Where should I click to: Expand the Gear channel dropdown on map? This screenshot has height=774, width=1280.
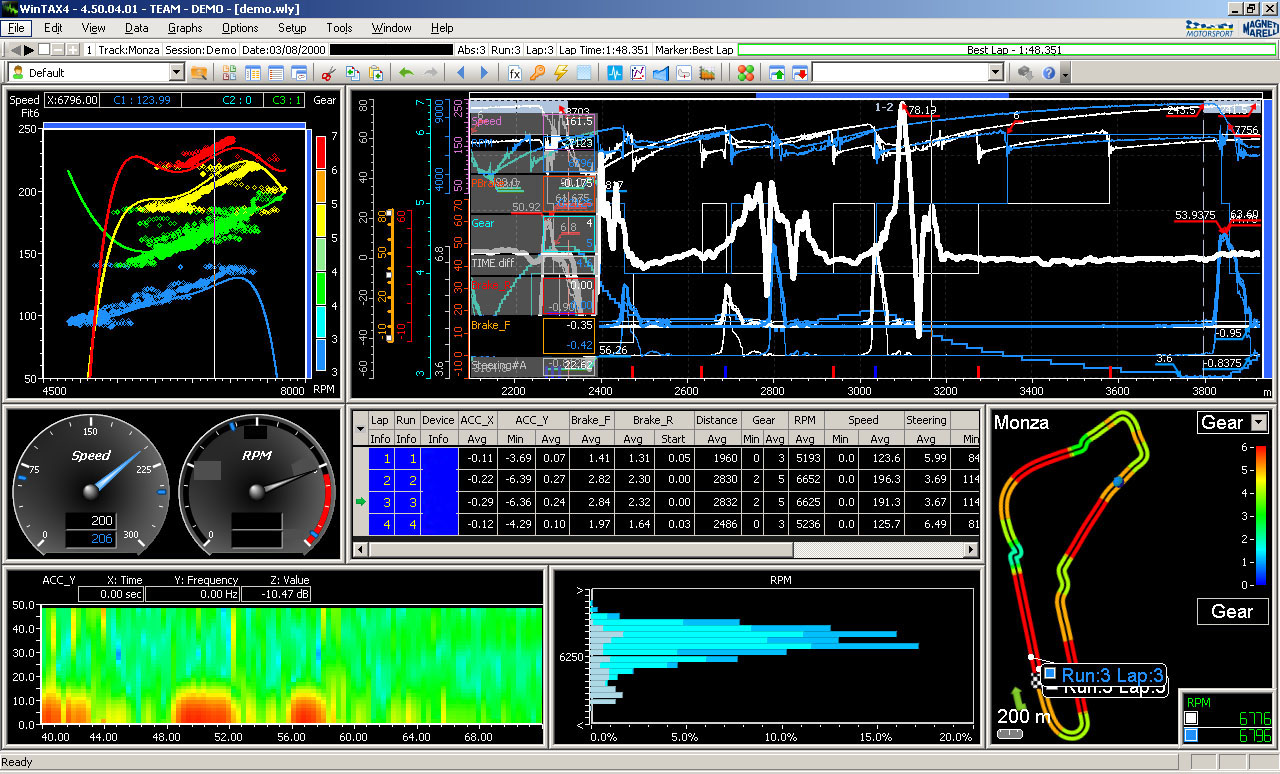[x=1258, y=423]
